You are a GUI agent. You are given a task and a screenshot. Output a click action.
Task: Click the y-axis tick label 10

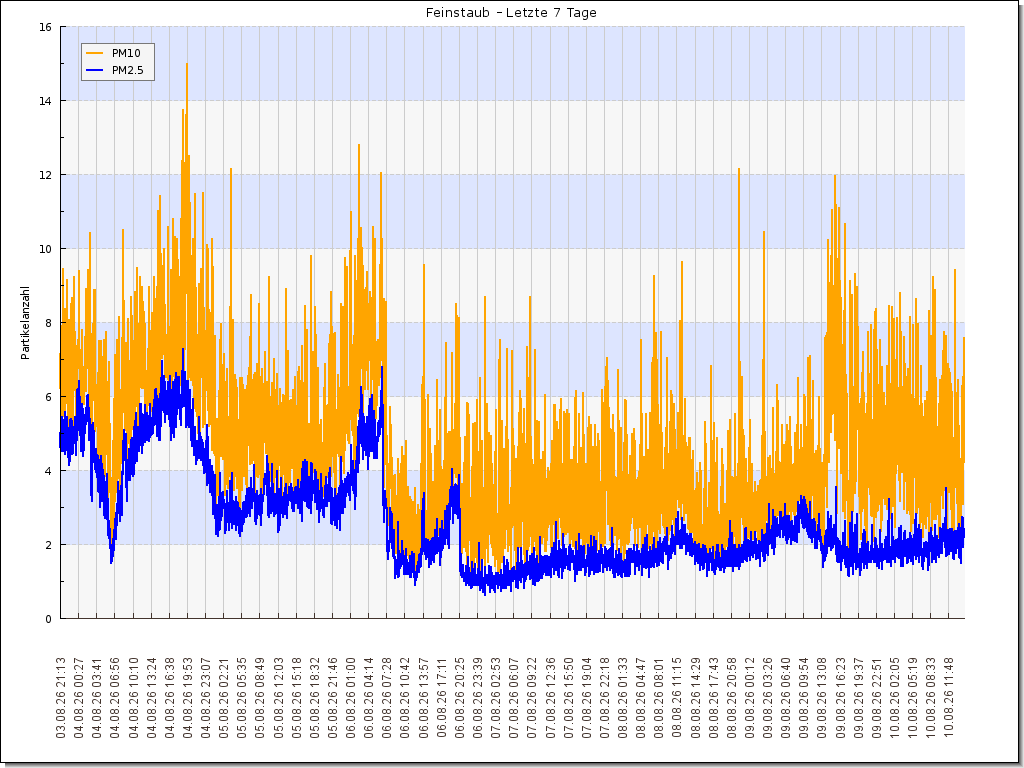[47, 249]
